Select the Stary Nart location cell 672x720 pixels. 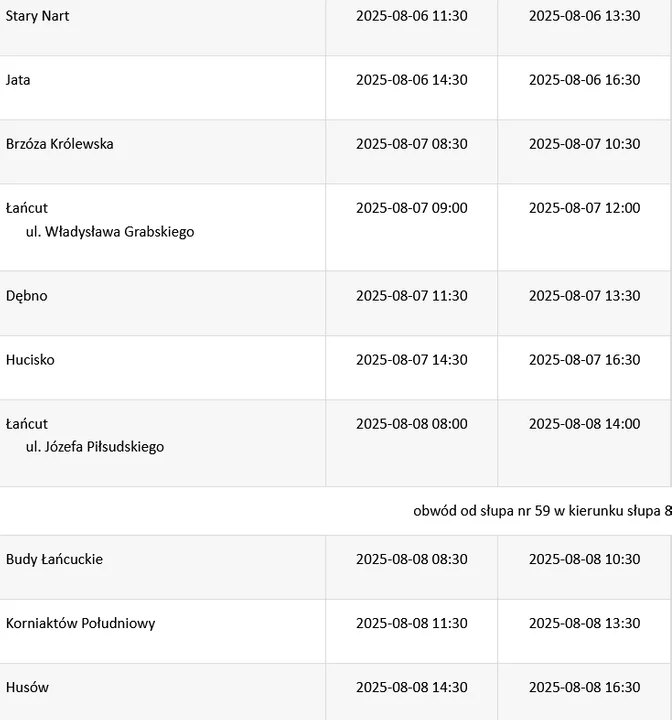163,28
